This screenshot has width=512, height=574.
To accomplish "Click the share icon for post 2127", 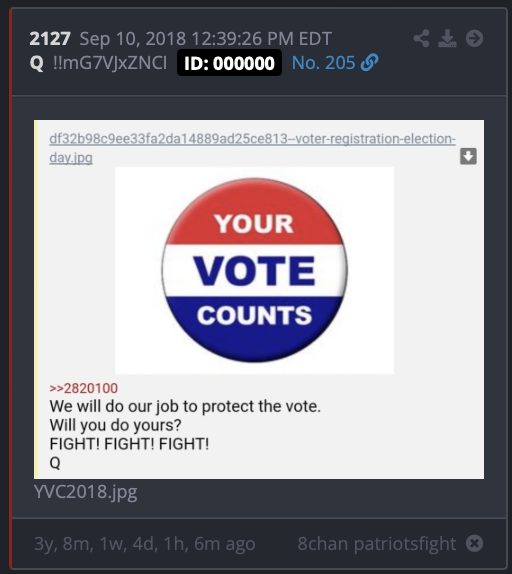I will click(x=422, y=38).
